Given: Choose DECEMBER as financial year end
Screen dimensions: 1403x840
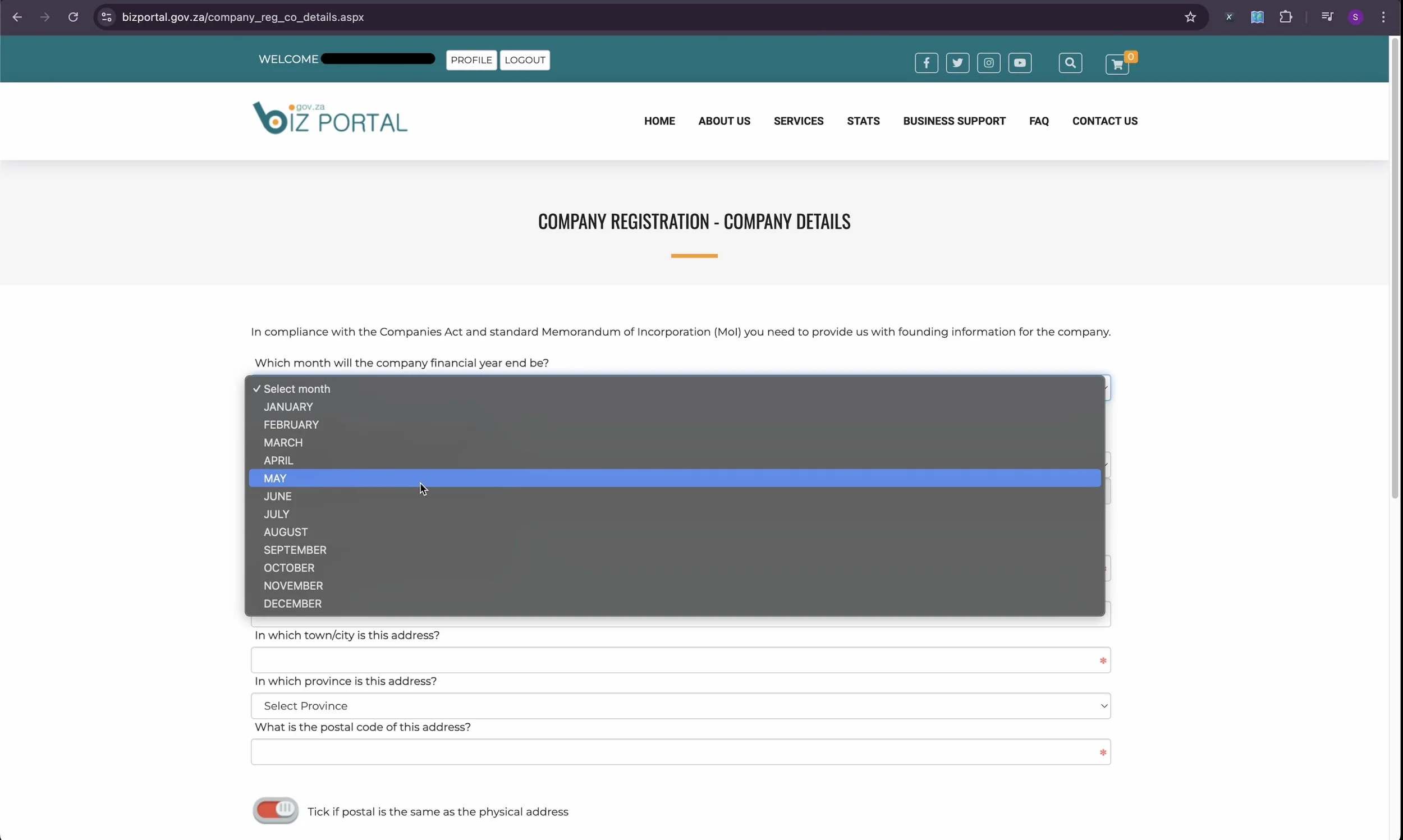Looking at the screenshot, I should coord(292,603).
